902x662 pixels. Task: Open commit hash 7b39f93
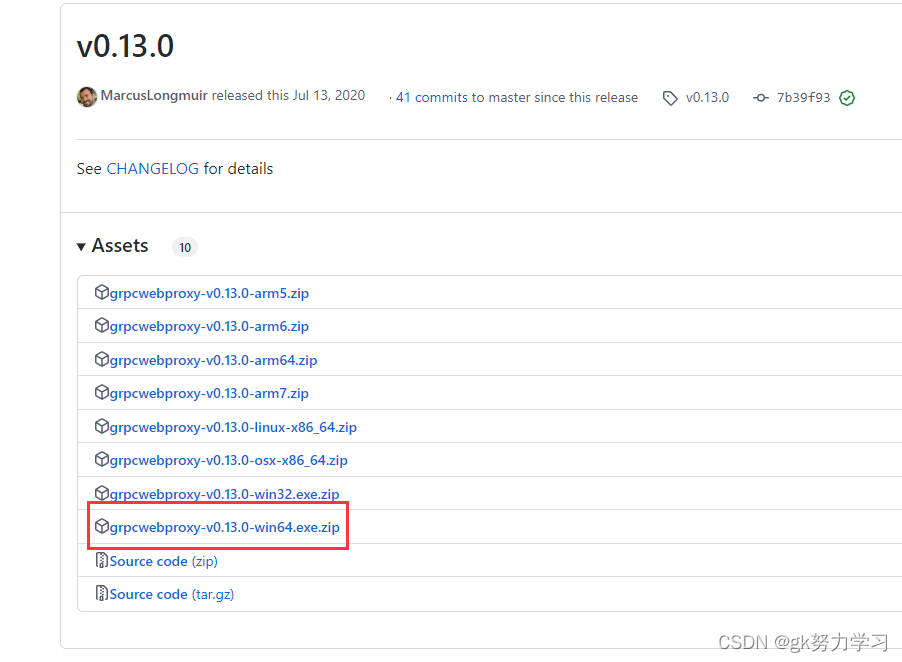(x=803, y=98)
